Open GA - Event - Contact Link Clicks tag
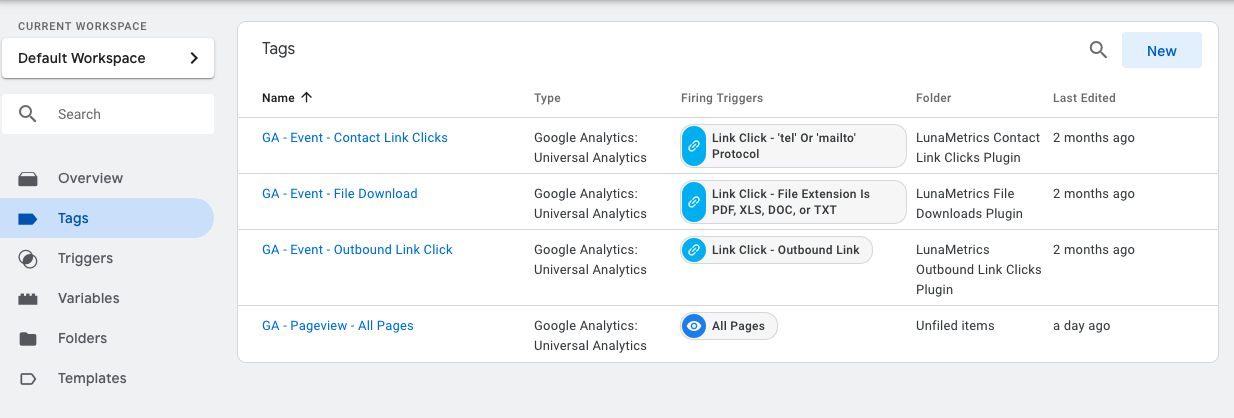The image size is (1234, 418). pos(355,138)
